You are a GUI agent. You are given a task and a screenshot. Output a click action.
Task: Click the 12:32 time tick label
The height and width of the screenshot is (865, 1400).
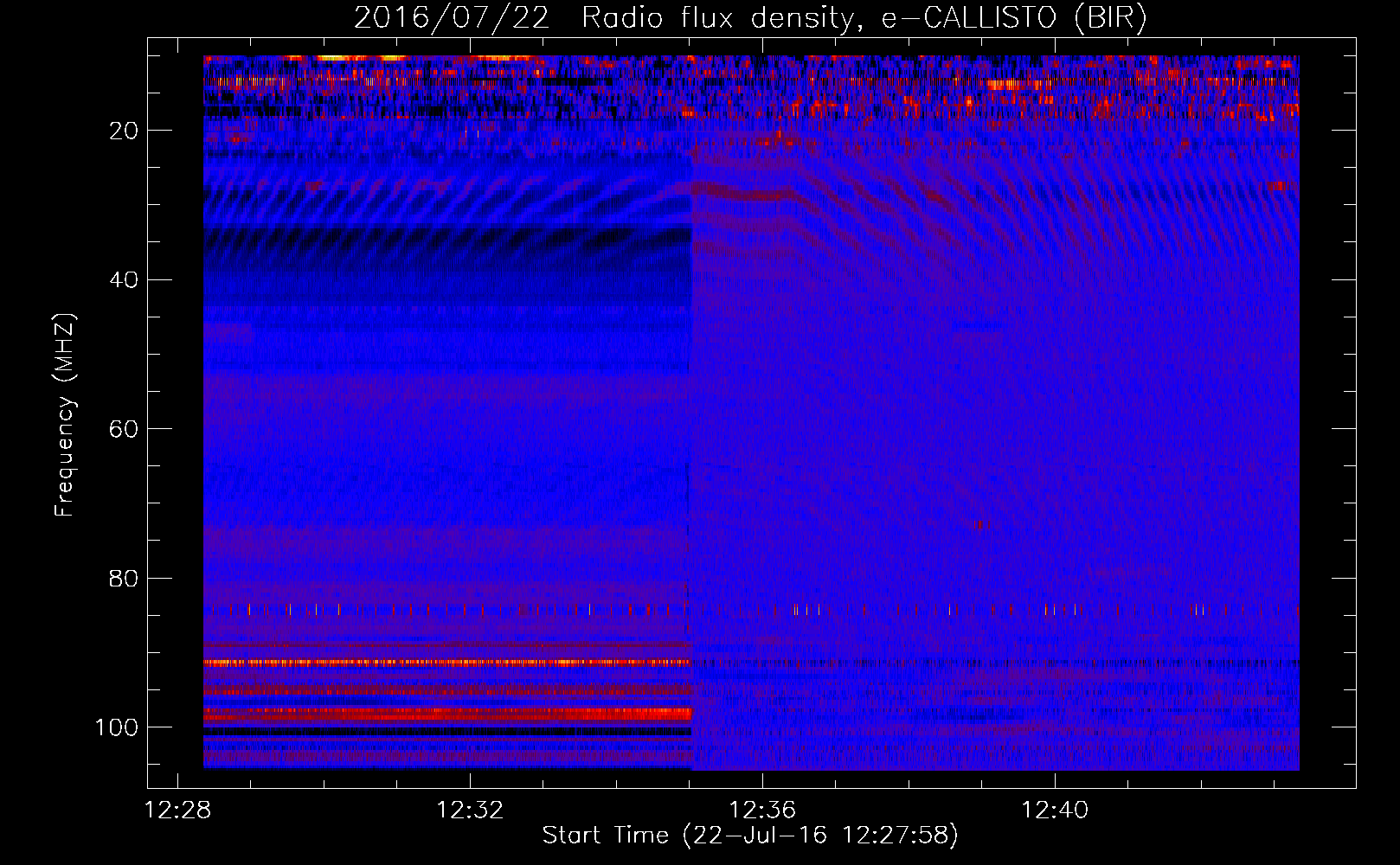pyautogui.click(x=470, y=811)
